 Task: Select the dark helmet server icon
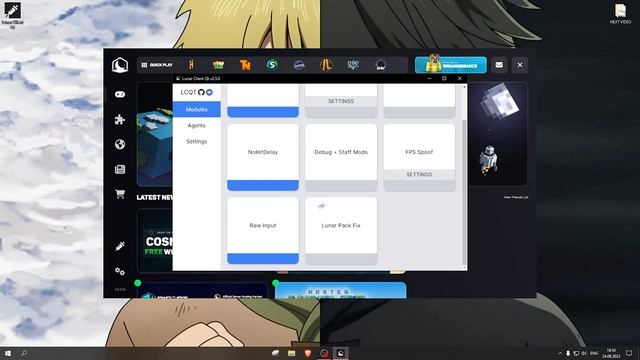point(380,65)
